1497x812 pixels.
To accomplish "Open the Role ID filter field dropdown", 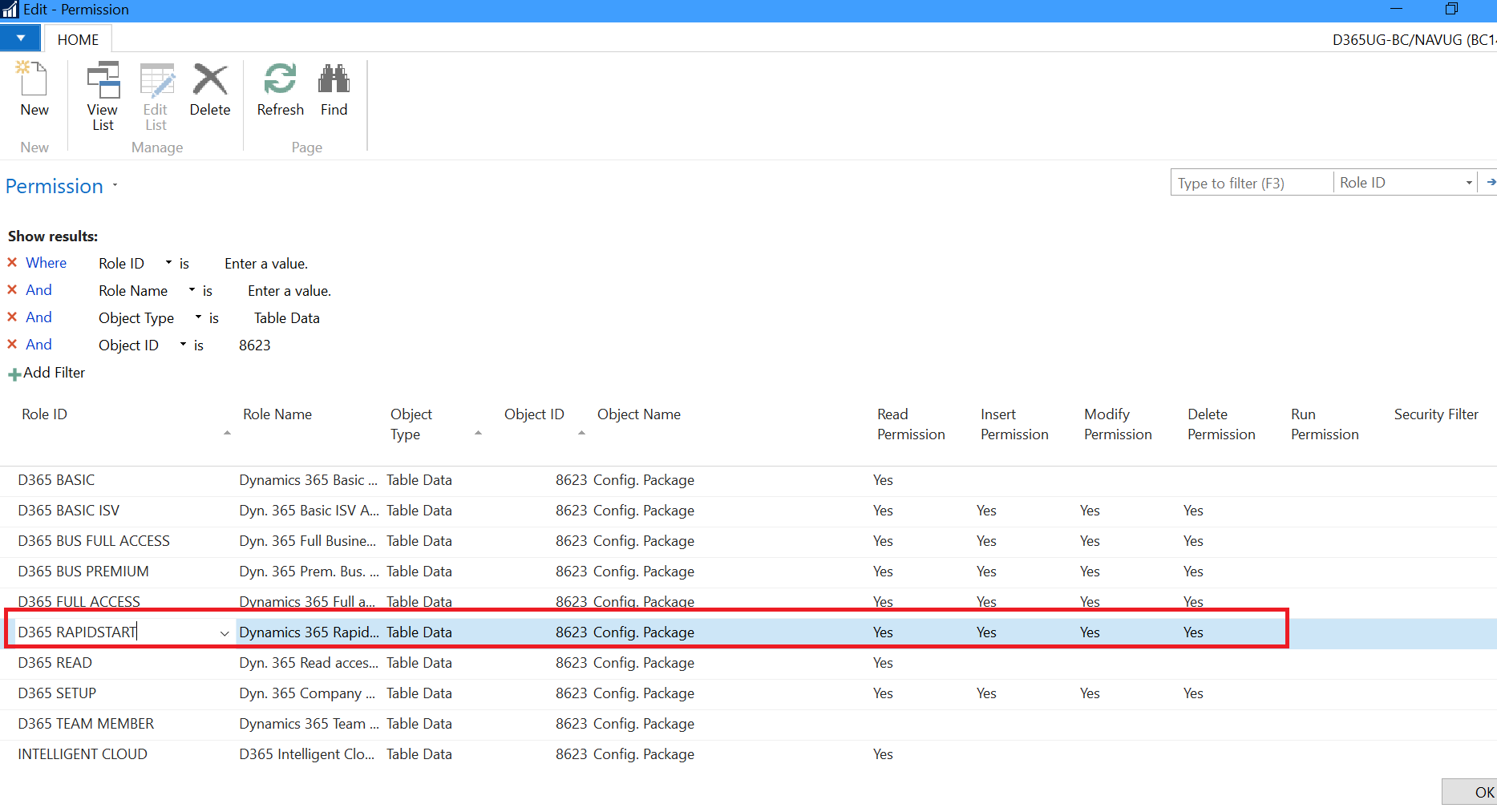I will click(168, 263).
